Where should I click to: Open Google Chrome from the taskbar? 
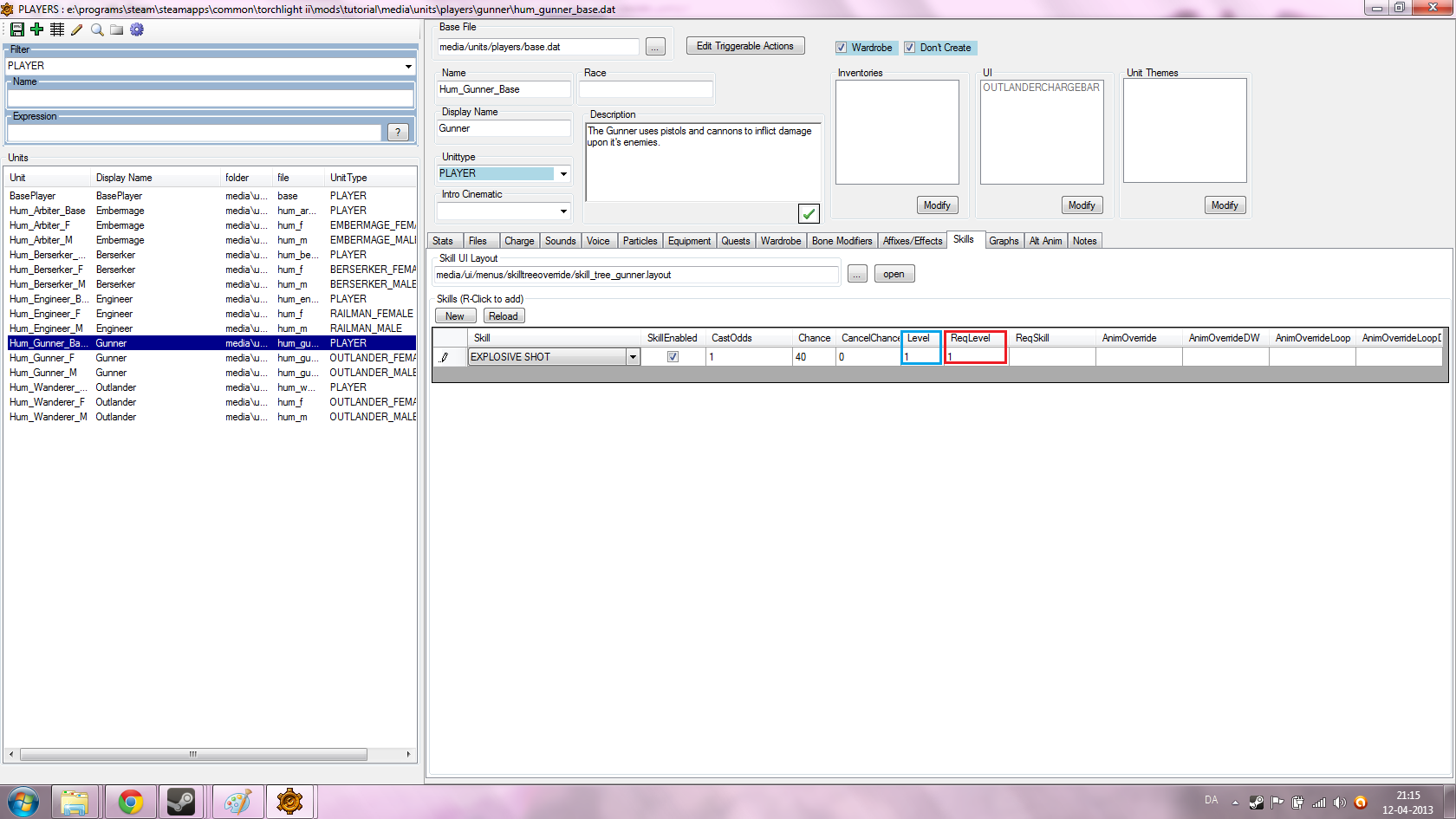[x=131, y=803]
